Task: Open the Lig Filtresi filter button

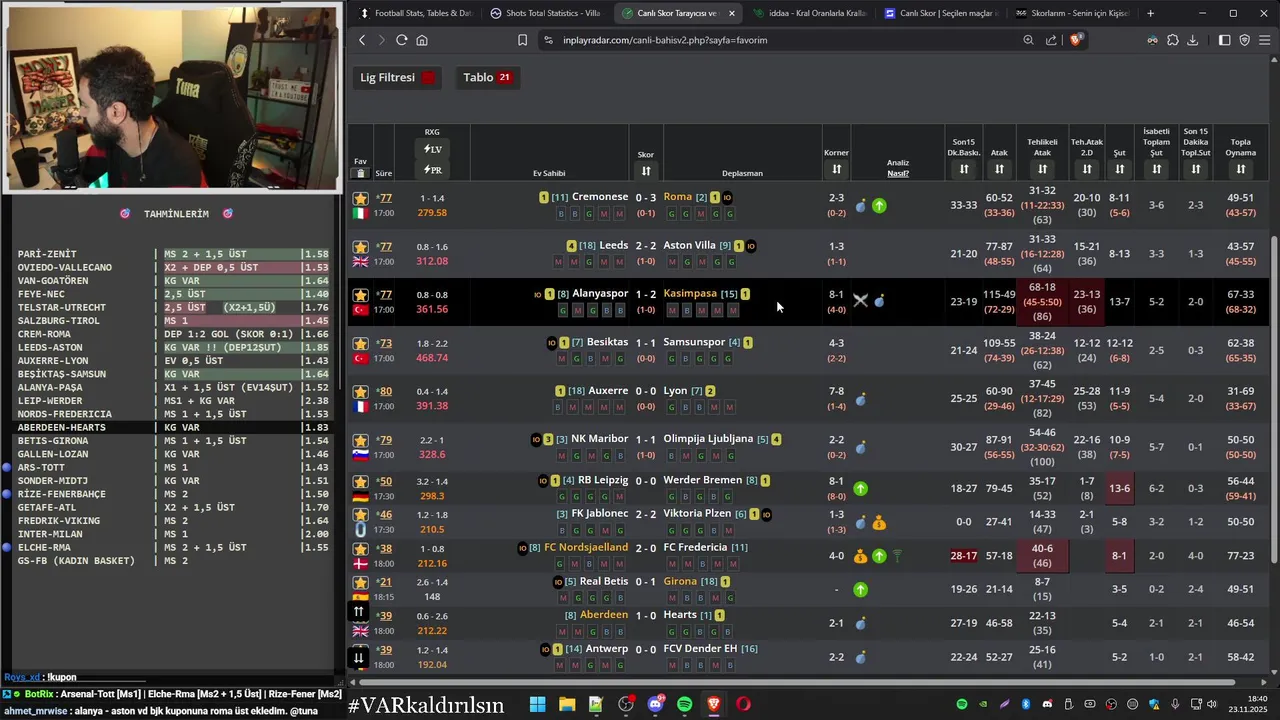Action: [x=398, y=77]
